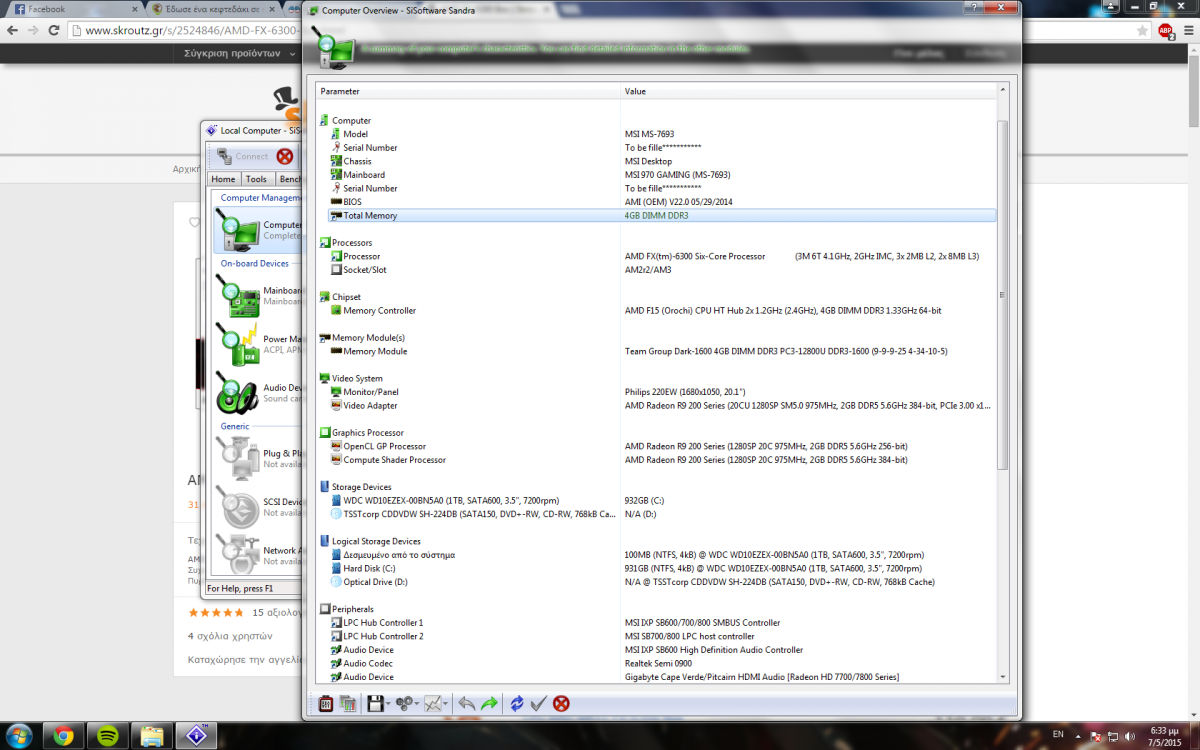Open the gears options dropdown arrow
The width and height of the screenshot is (1200, 750).
coord(418,704)
